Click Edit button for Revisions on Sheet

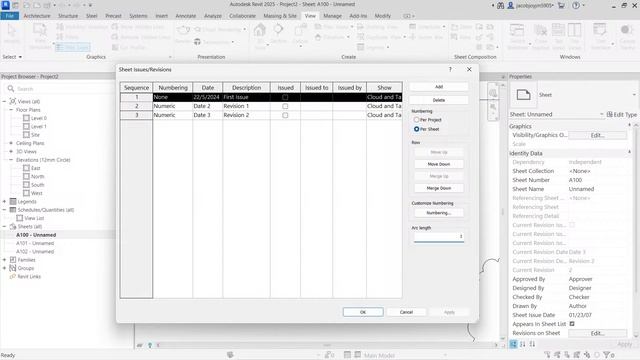[598, 333]
